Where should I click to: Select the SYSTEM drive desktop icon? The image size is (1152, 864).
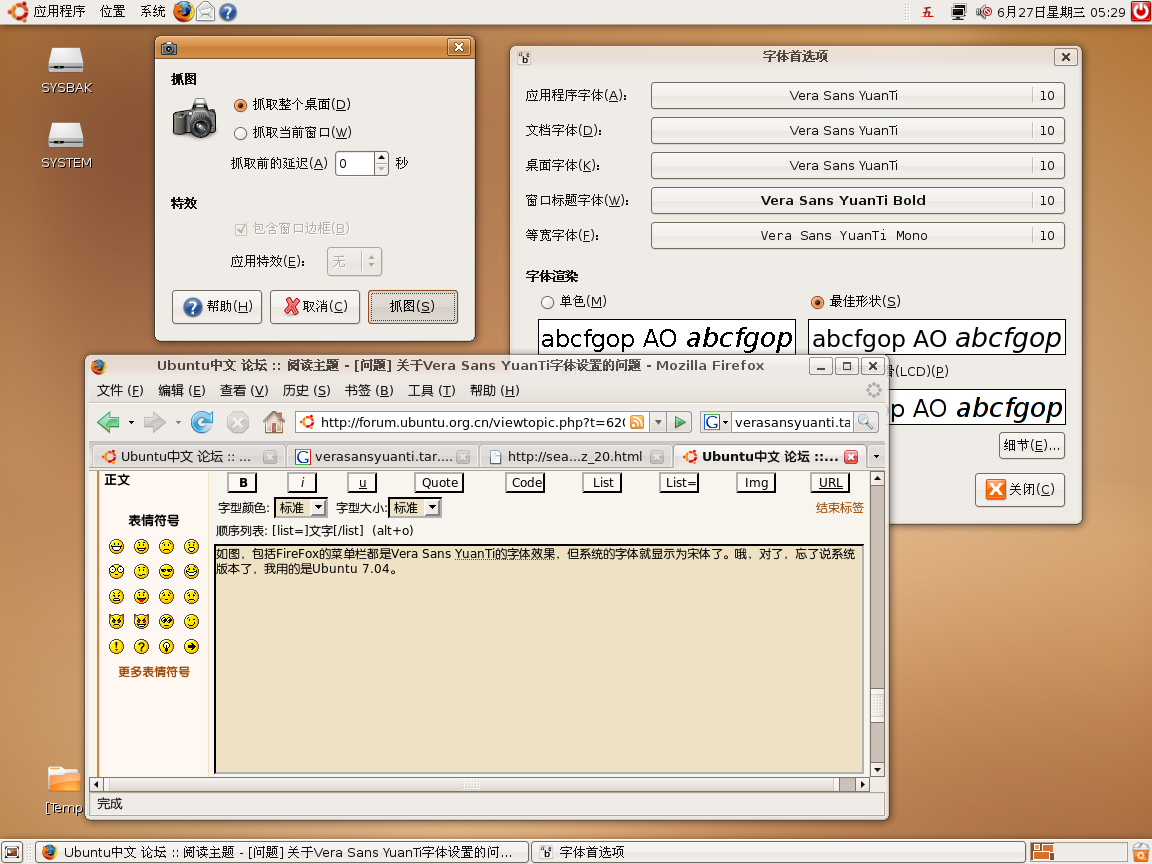click(66, 145)
